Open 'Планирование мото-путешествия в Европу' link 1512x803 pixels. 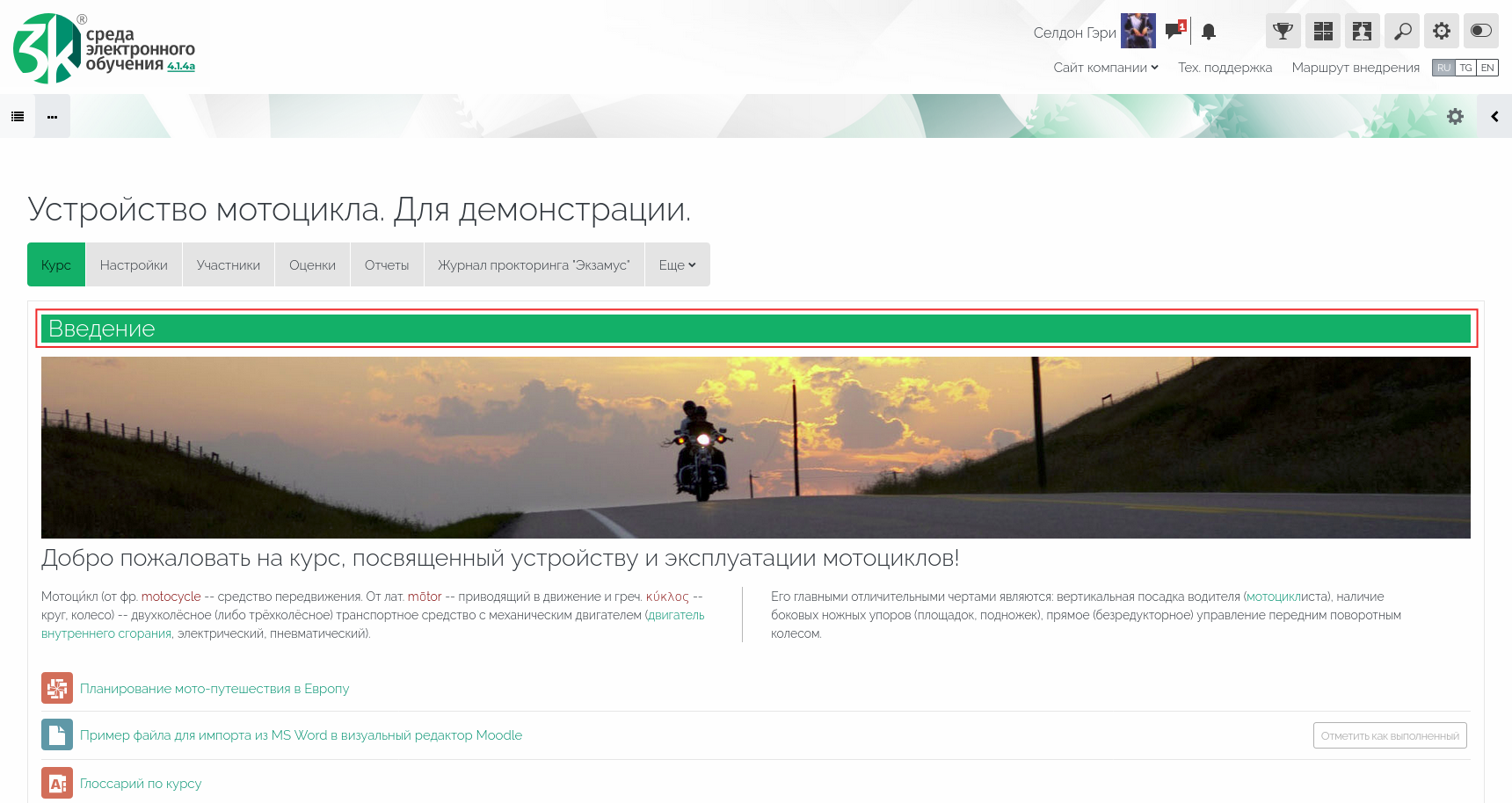point(214,689)
